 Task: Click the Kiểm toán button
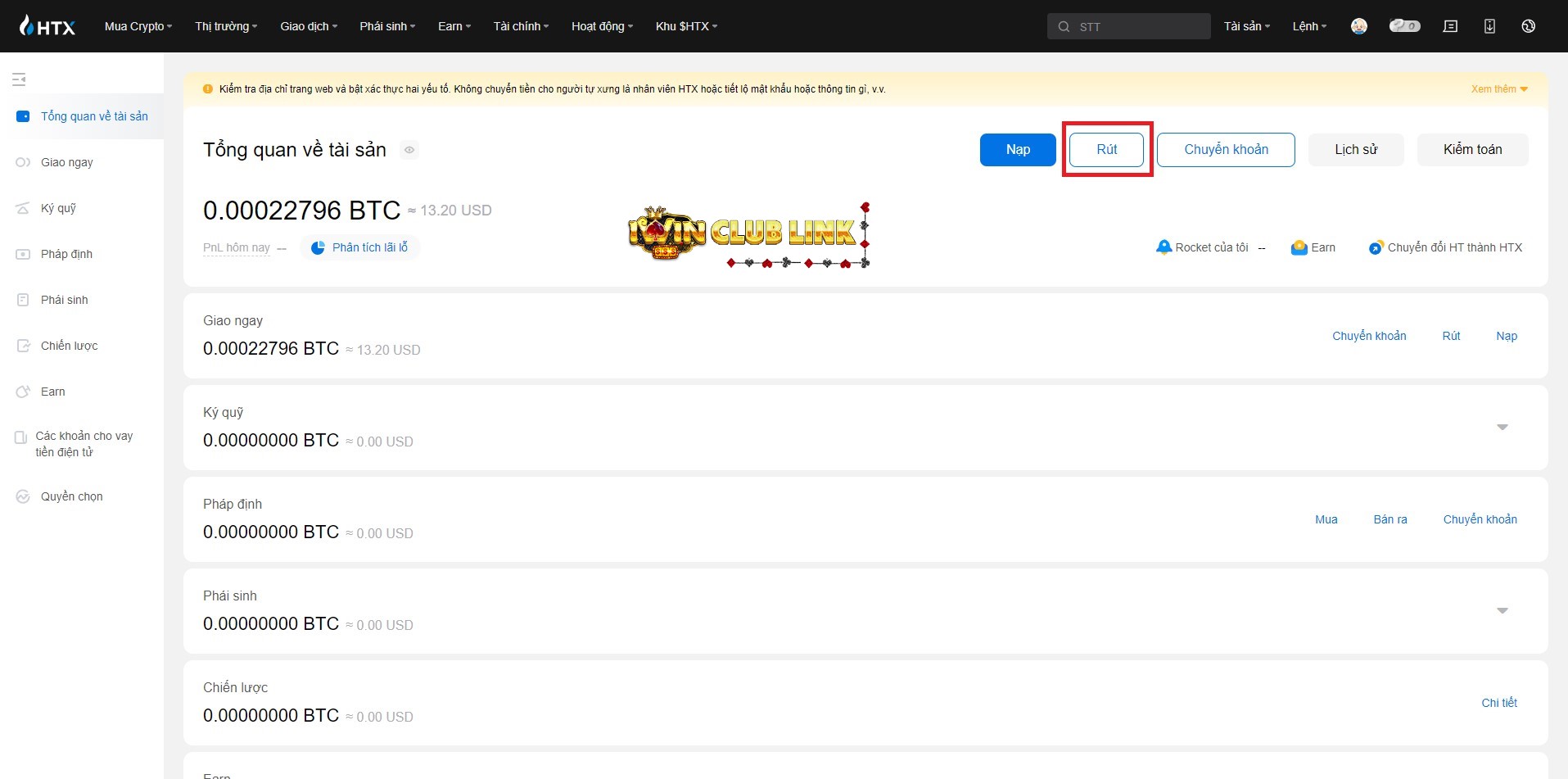tap(1472, 150)
